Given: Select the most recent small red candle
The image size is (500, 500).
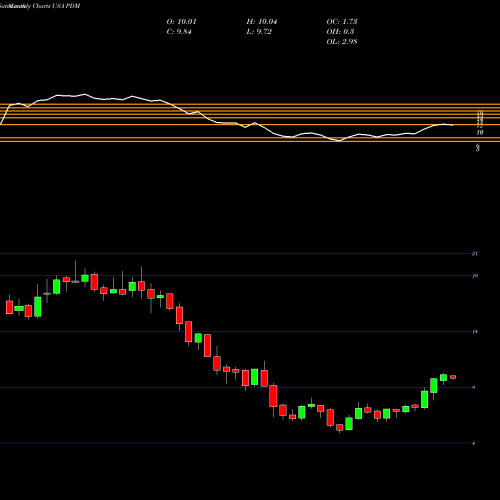Looking at the screenshot, I should (x=453, y=377).
